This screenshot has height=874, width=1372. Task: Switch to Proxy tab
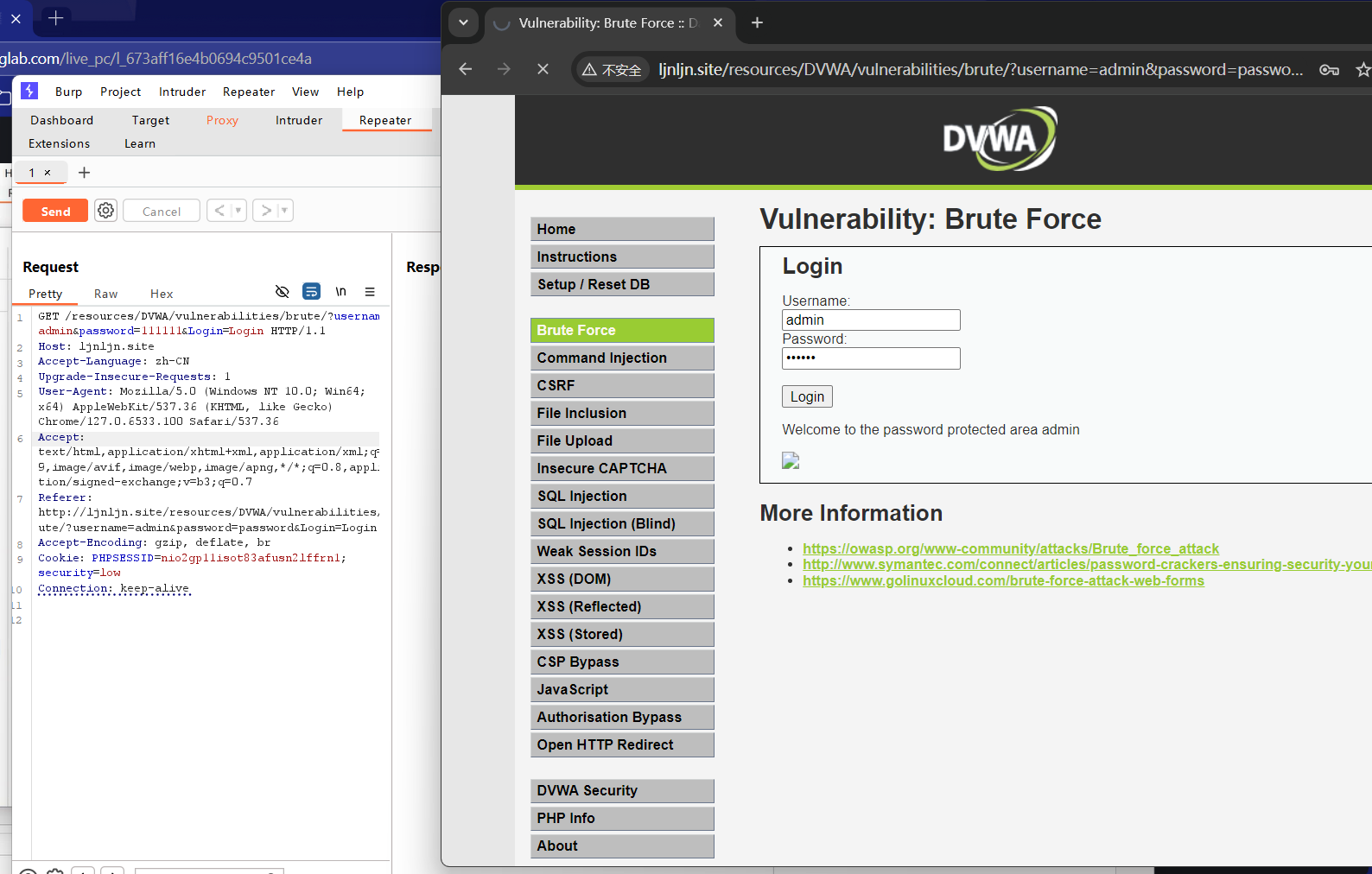pos(222,120)
